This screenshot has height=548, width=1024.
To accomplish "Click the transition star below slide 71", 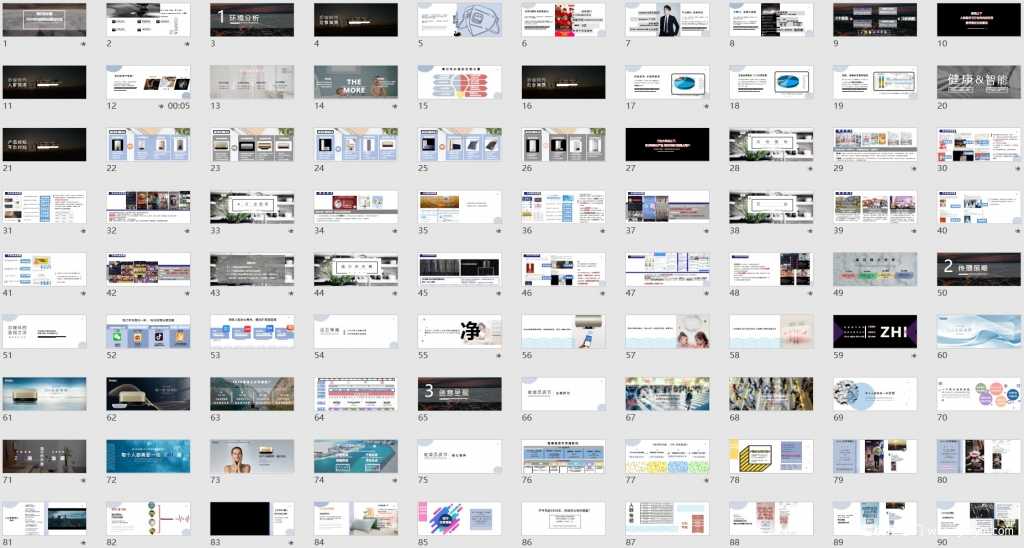I will coord(82,481).
